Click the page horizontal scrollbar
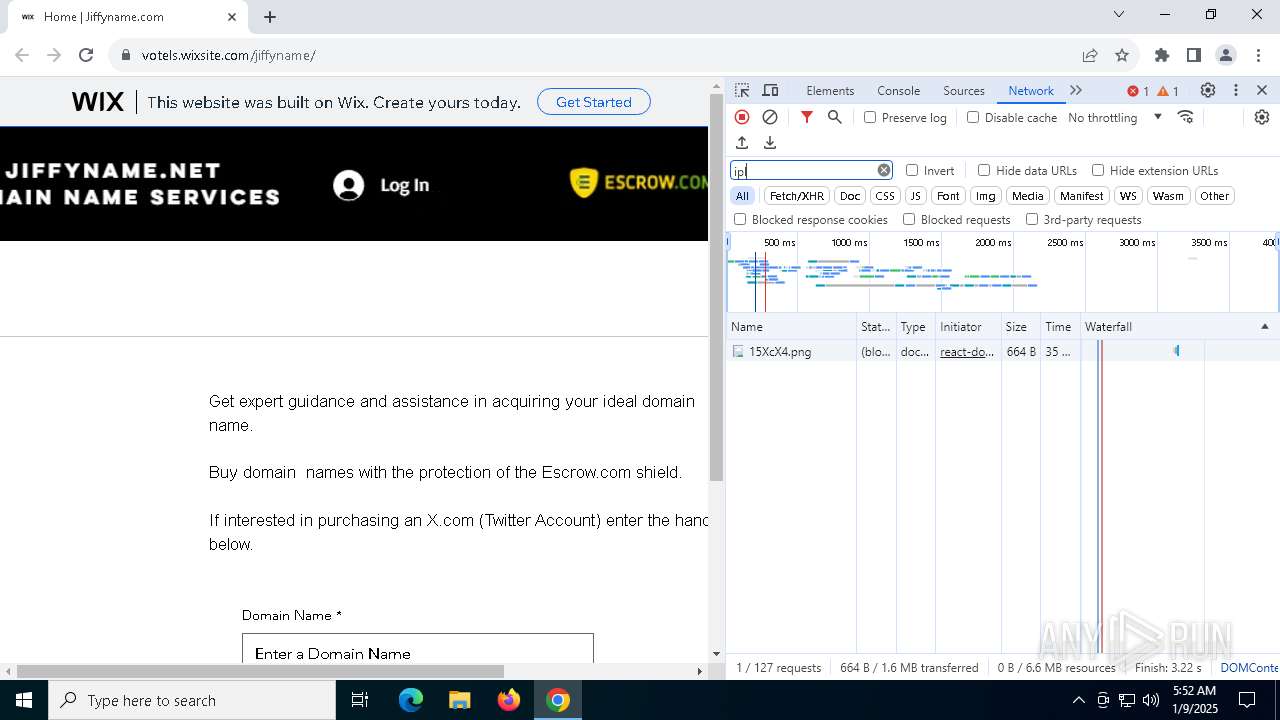This screenshot has width=1280, height=720. coord(260,671)
